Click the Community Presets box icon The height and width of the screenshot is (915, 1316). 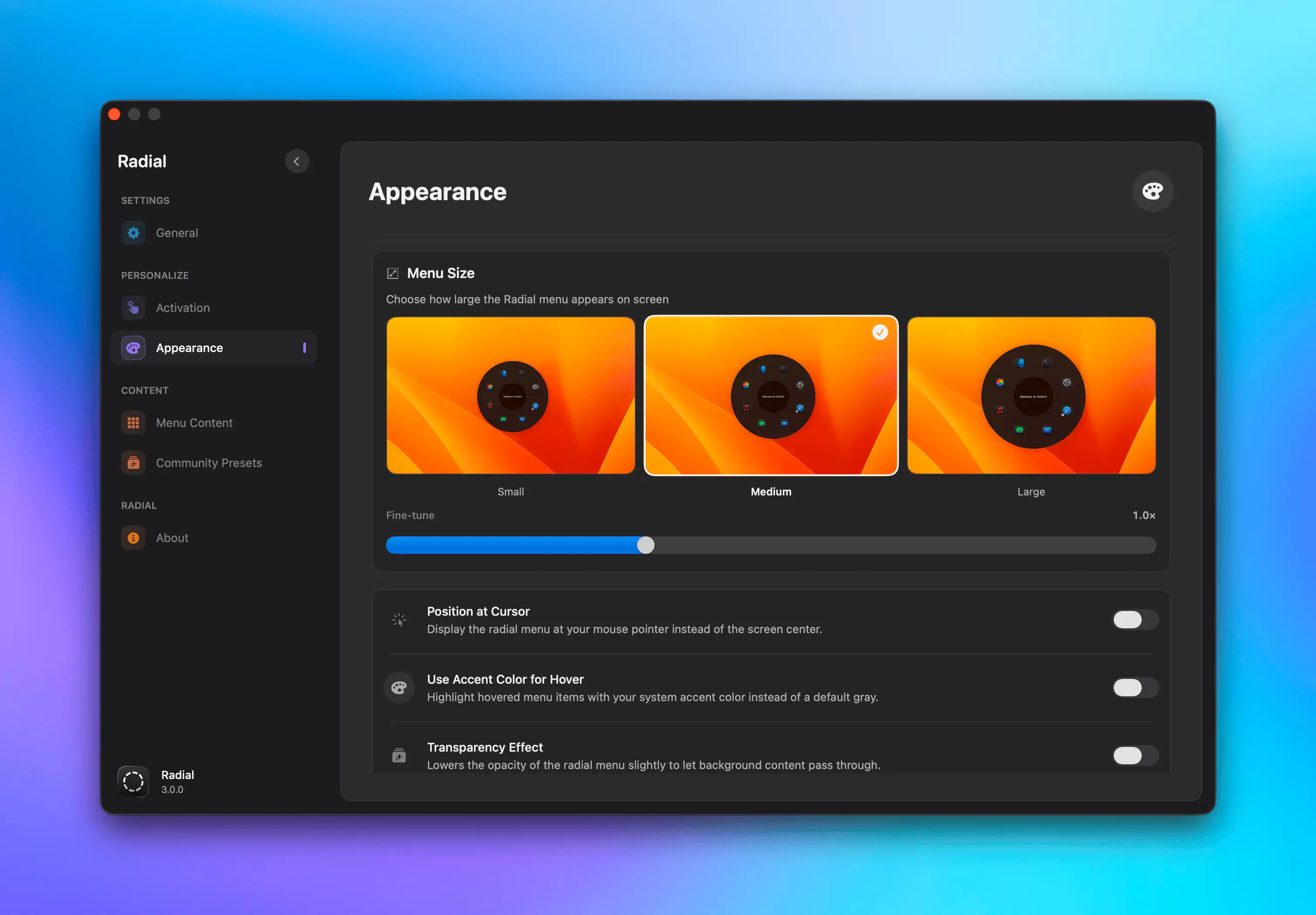click(x=133, y=463)
